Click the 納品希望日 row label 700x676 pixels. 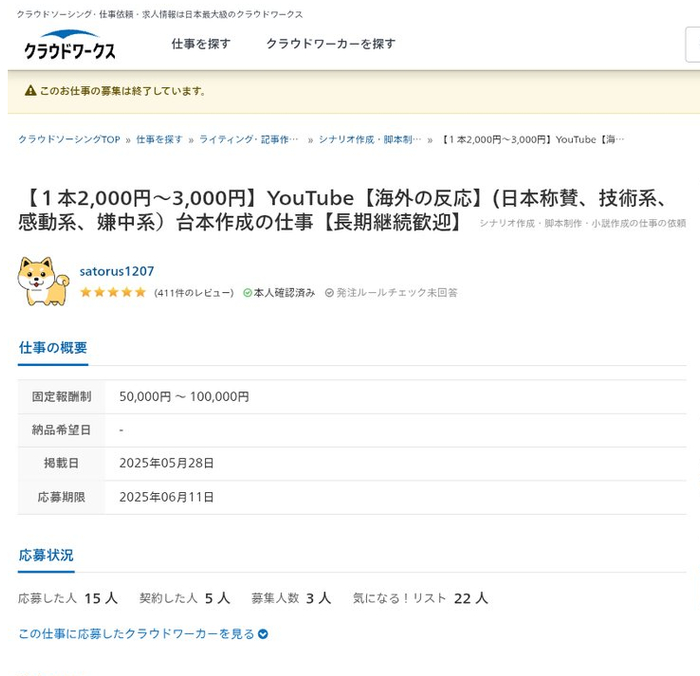click(62, 430)
